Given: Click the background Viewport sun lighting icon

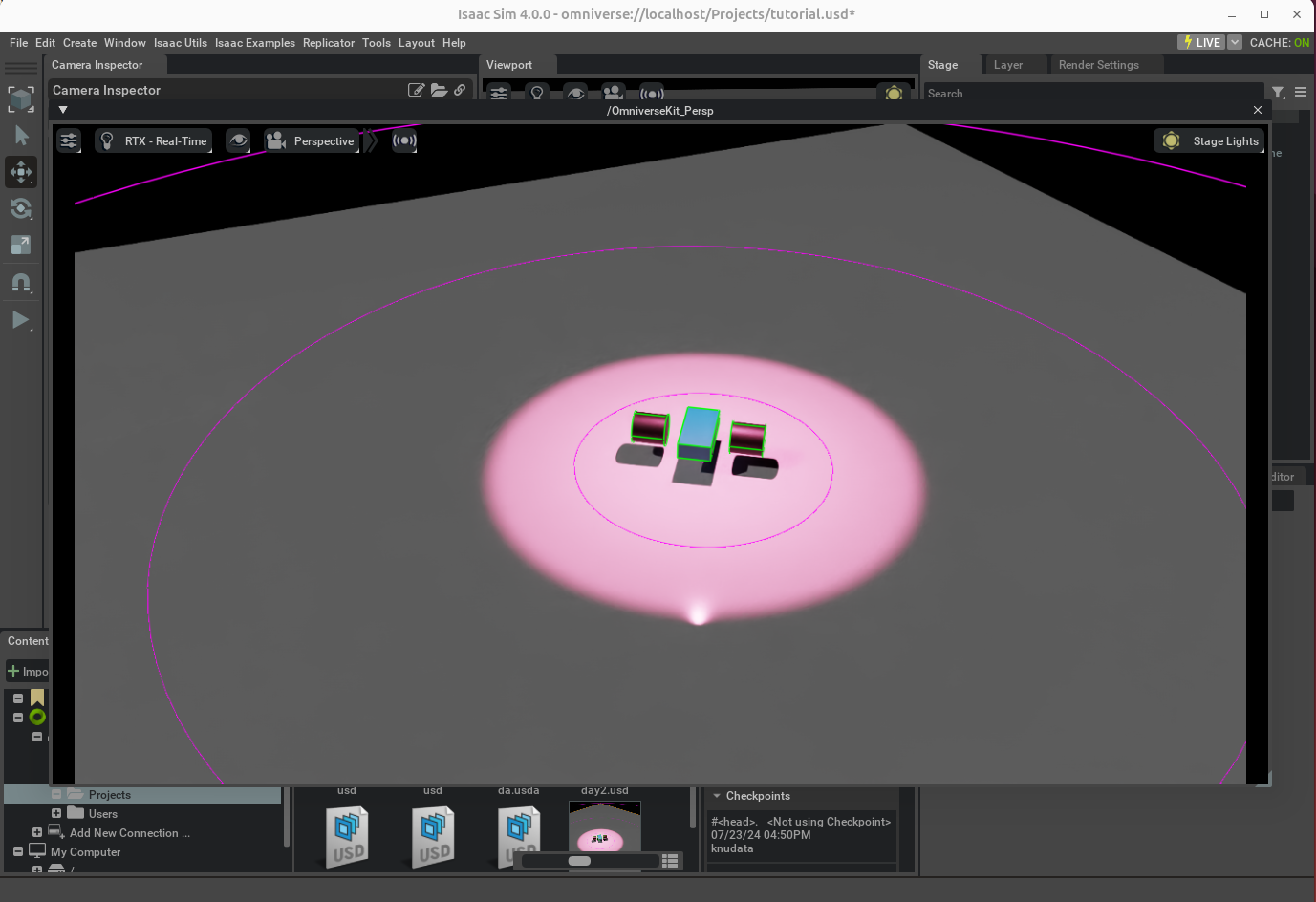Looking at the screenshot, I should (894, 94).
